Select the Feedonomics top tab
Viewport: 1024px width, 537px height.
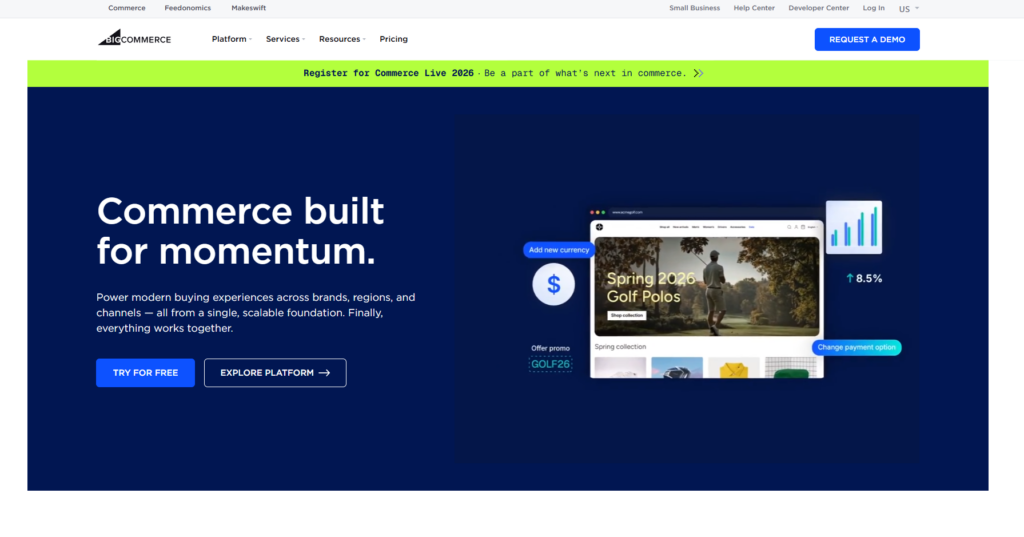point(187,8)
